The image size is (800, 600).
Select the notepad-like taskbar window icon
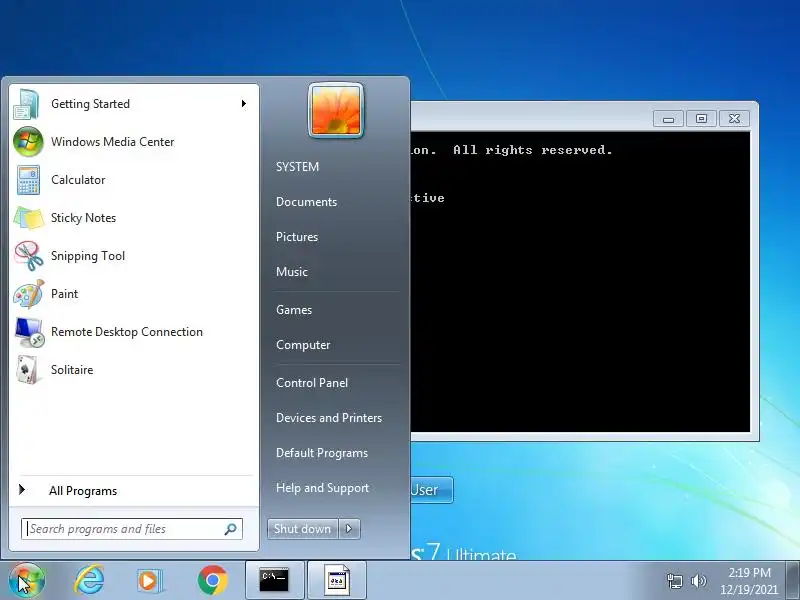coord(337,580)
